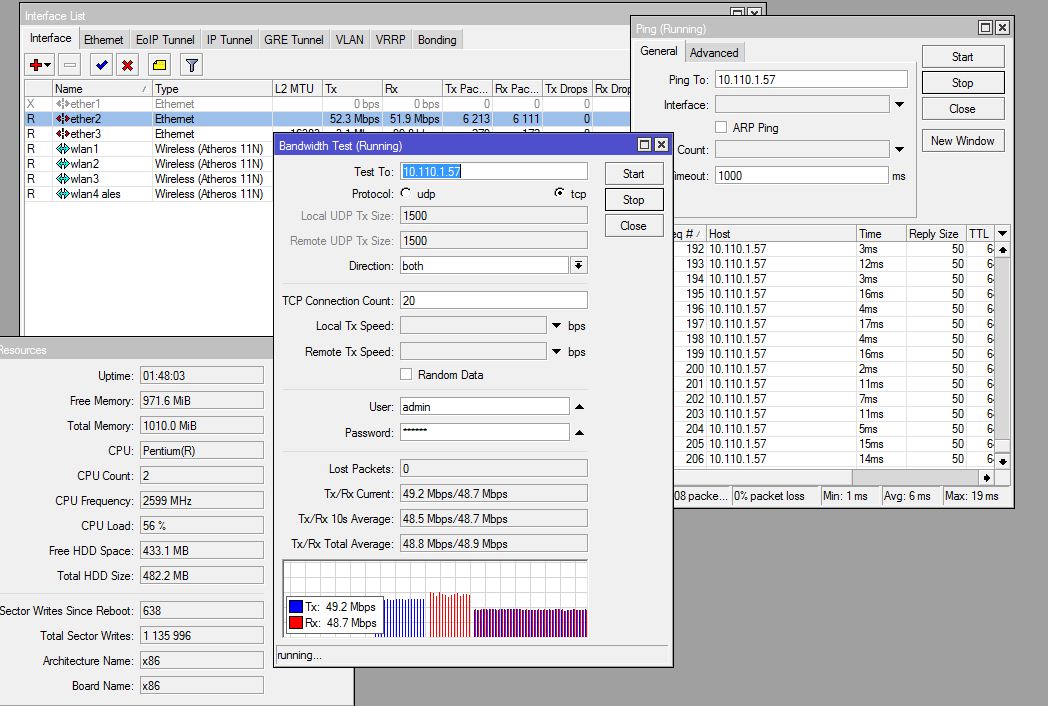1048x706 pixels.
Task: Open the IP Tunnel tab
Action: (x=229, y=39)
